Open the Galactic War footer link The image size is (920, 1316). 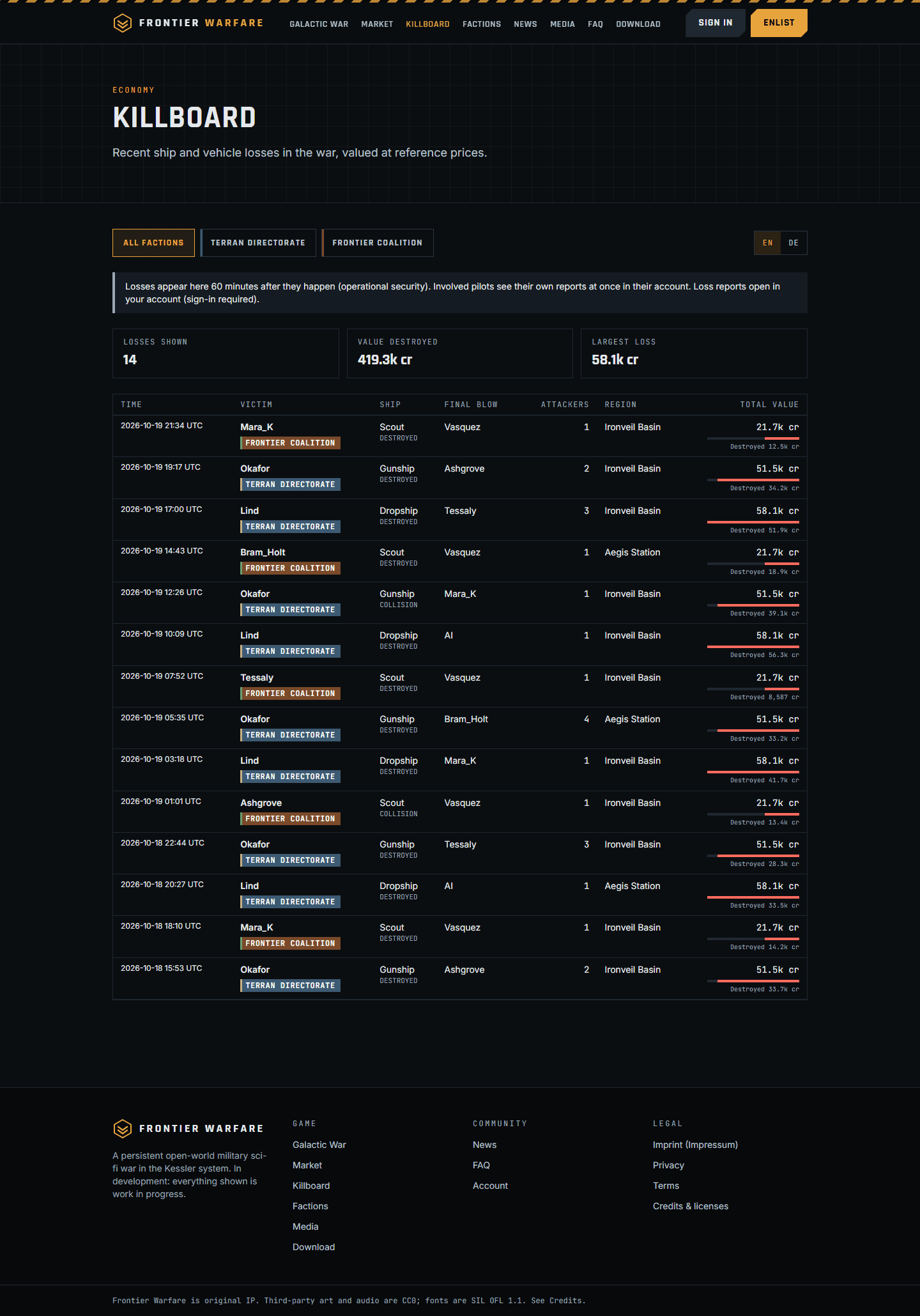[x=319, y=1145]
